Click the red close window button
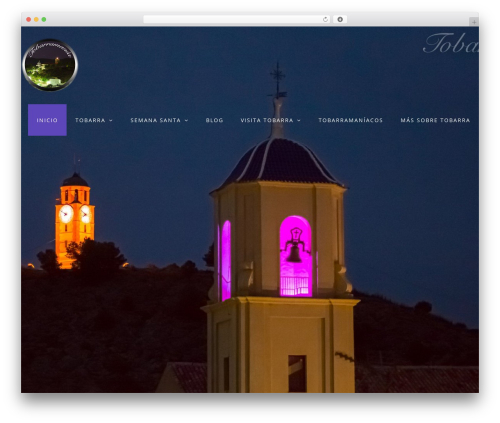This screenshot has width=500, height=423. click(29, 20)
